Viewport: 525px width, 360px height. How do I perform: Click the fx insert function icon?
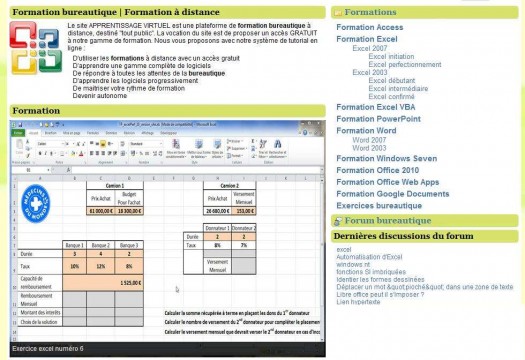pyautogui.click(x=68, y=170)
